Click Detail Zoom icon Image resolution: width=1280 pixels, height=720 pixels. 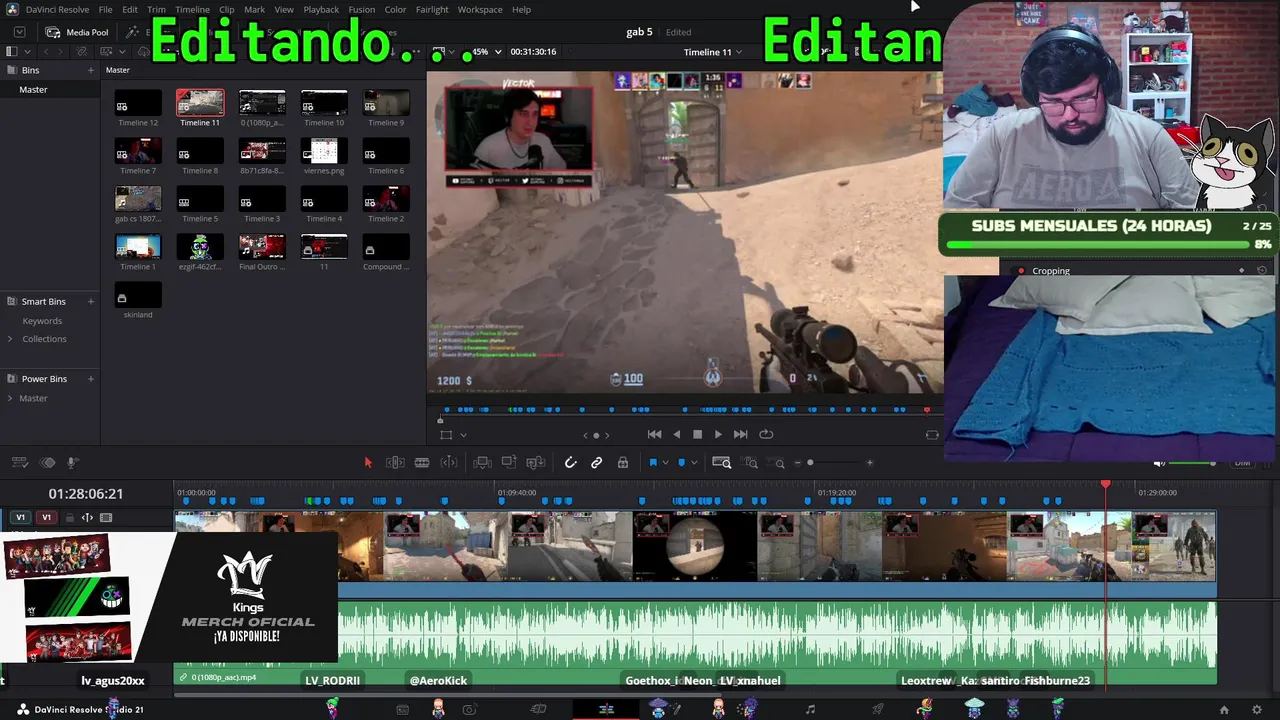751,462
